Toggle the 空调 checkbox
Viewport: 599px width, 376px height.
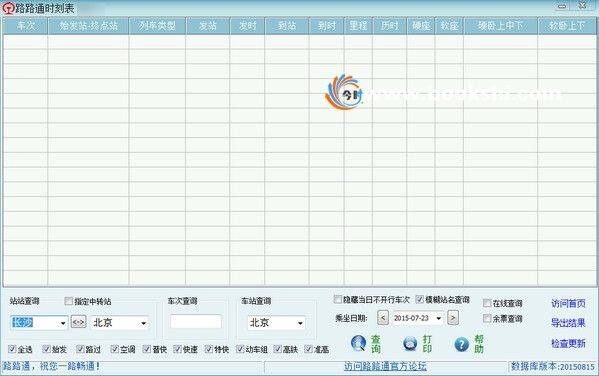(114, 348)
